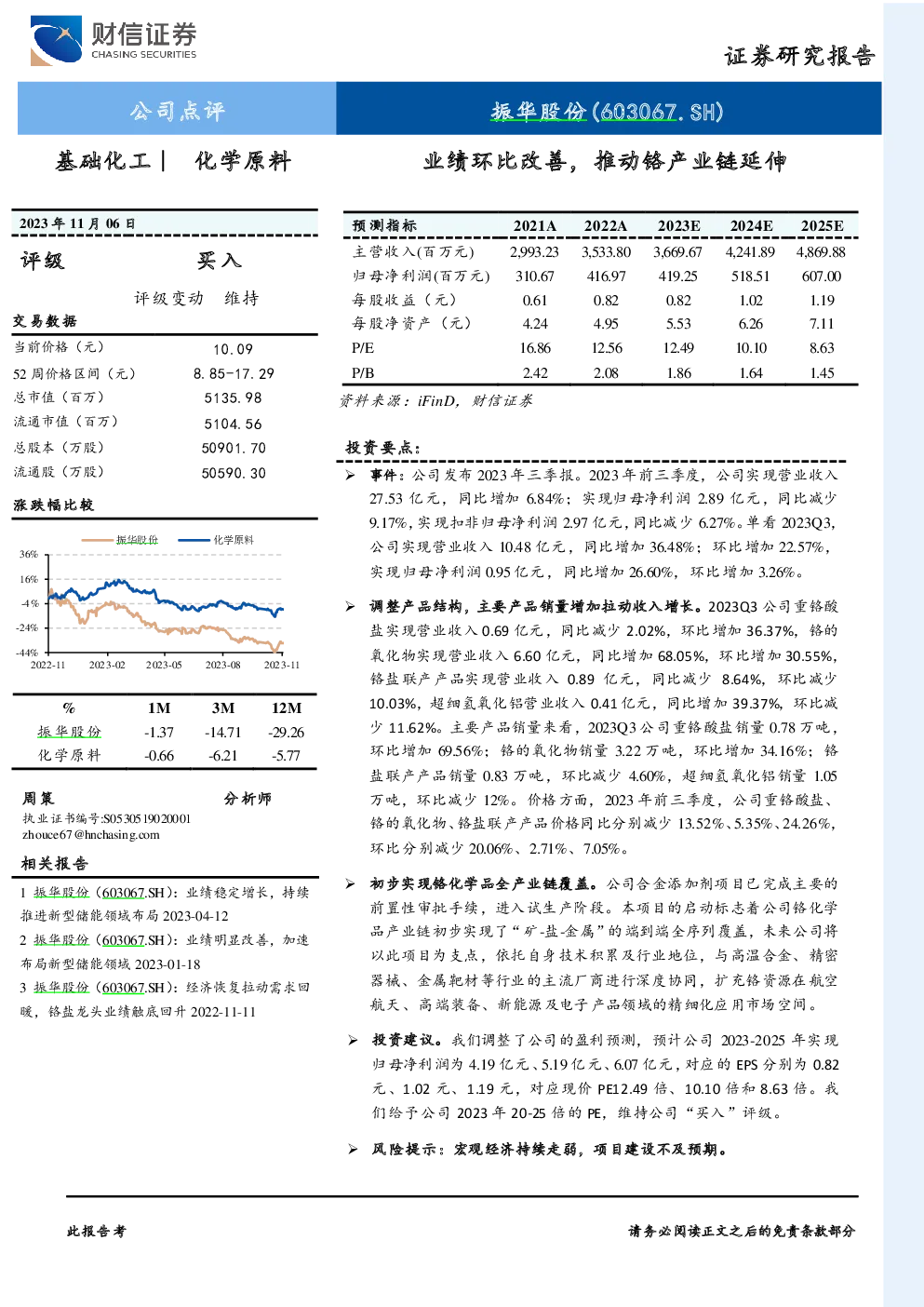Click the 基础化工 industry label

(102, 162)
